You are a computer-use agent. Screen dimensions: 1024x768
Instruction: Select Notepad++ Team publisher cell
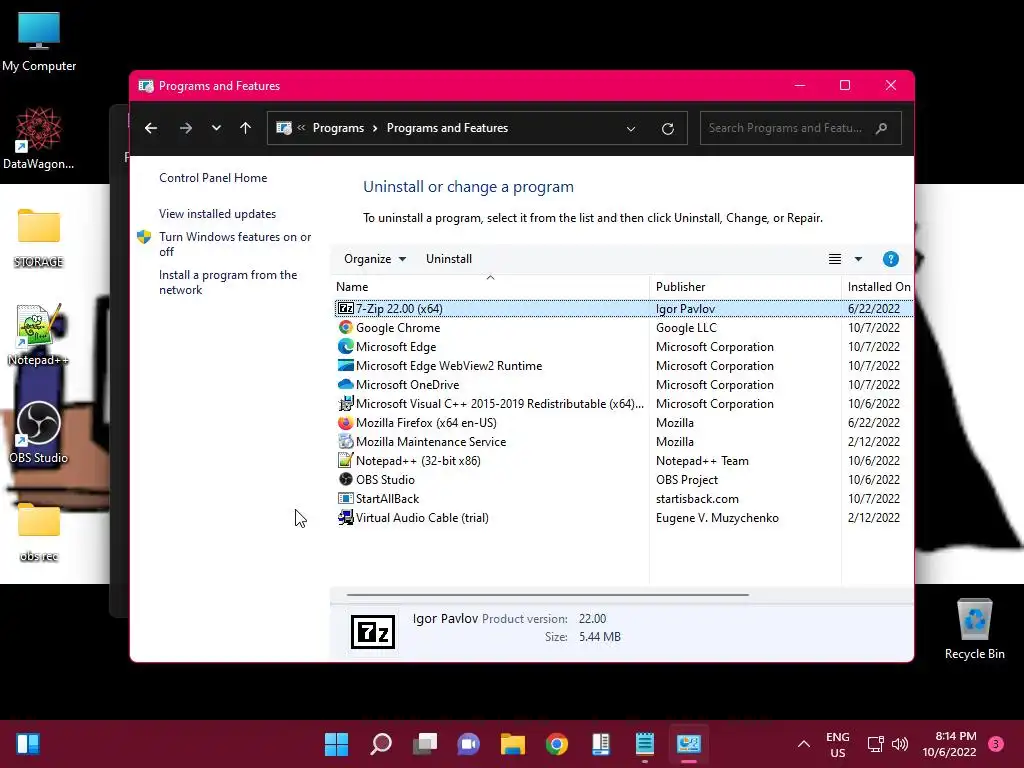coord(702,460)
